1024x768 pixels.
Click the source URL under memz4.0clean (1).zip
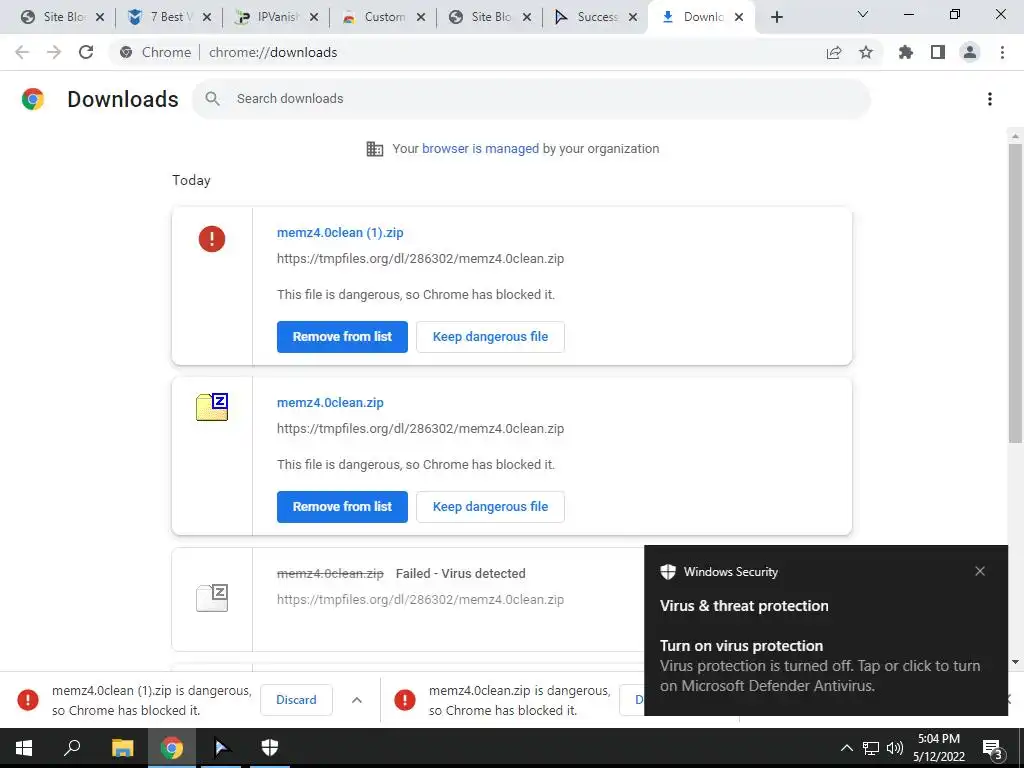click(x=421, y=259)
